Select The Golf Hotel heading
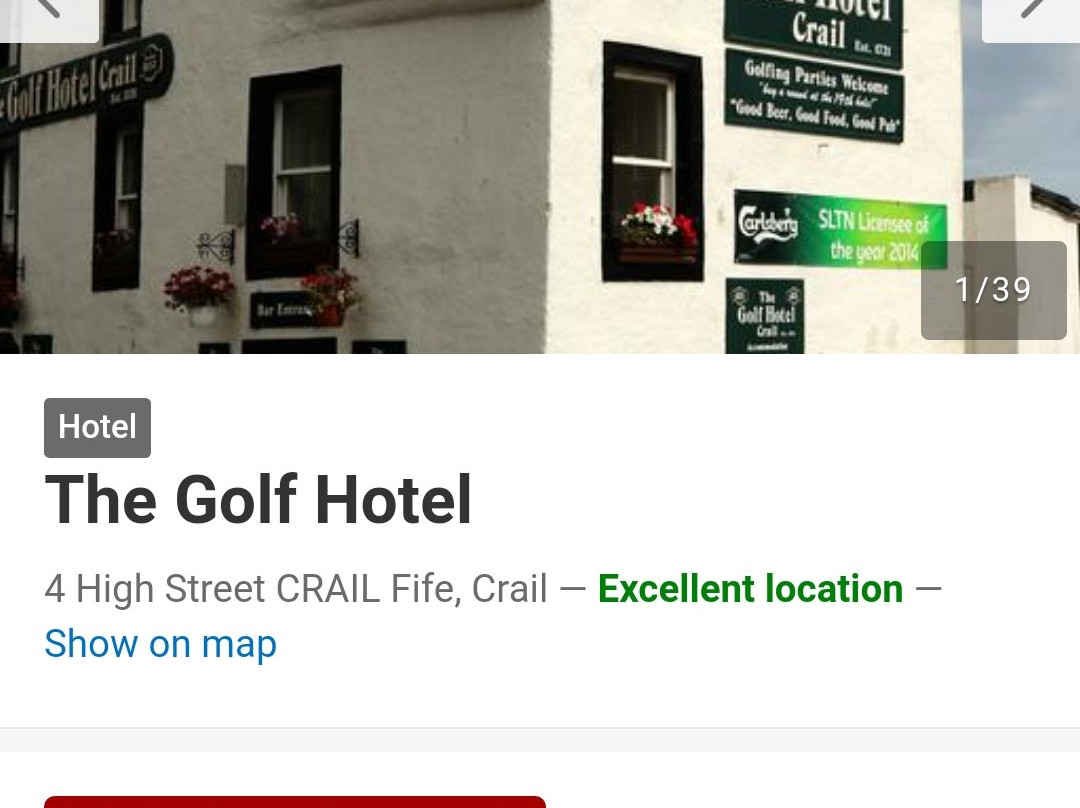Image resolution: width=1080 pixels, height=808 pixels. (258, 499)
